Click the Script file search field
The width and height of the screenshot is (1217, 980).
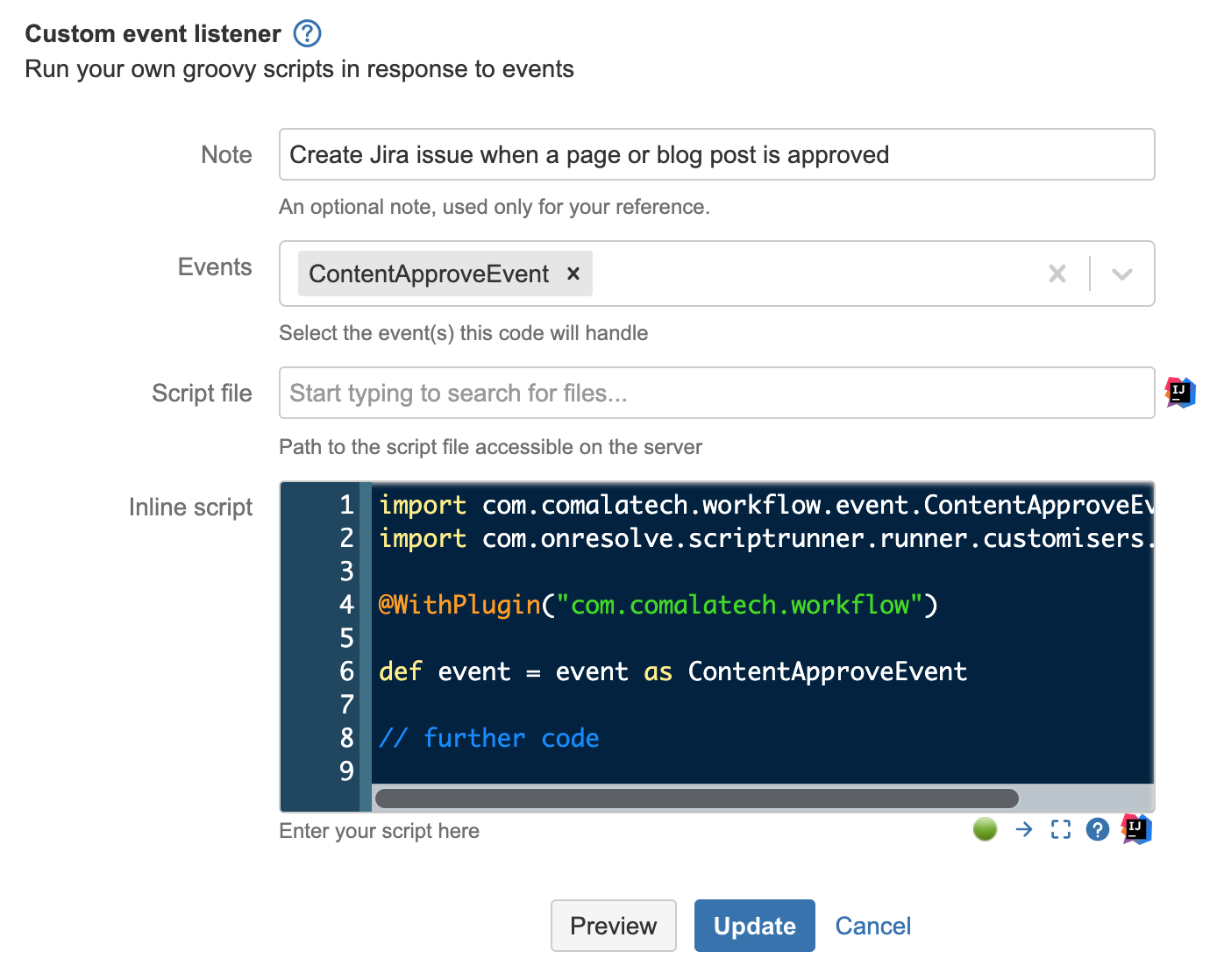[716, 393]
